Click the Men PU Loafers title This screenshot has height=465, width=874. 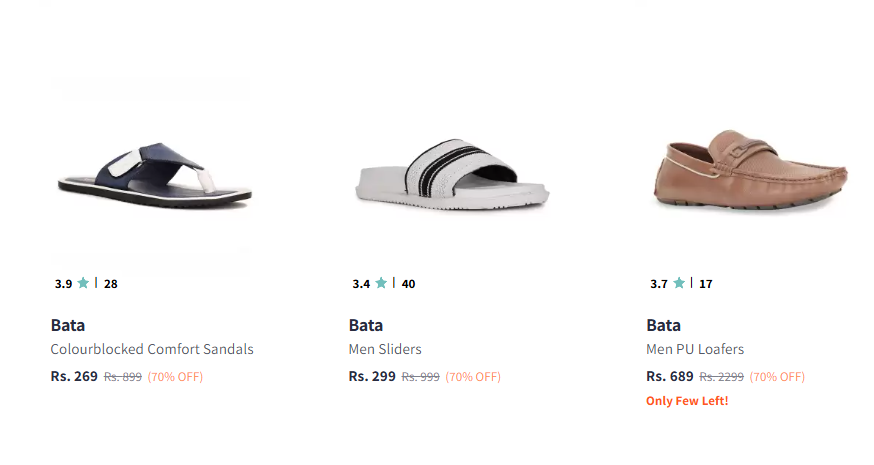[x=695, y=350]
